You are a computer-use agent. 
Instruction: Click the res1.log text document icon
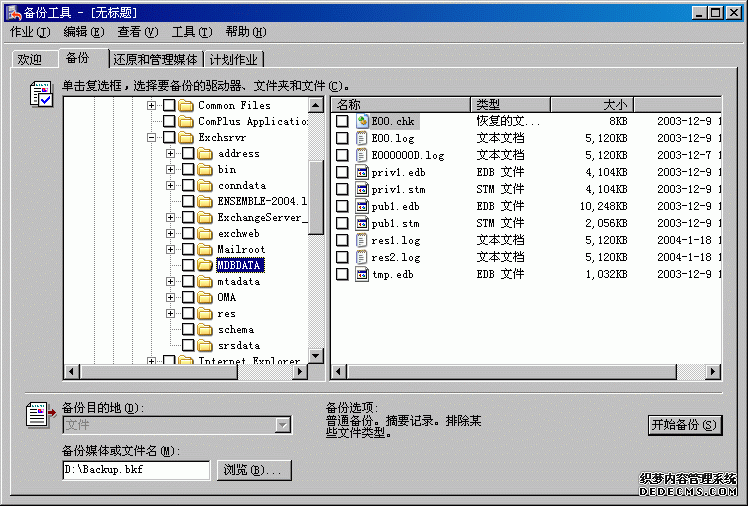coord(362,240)
